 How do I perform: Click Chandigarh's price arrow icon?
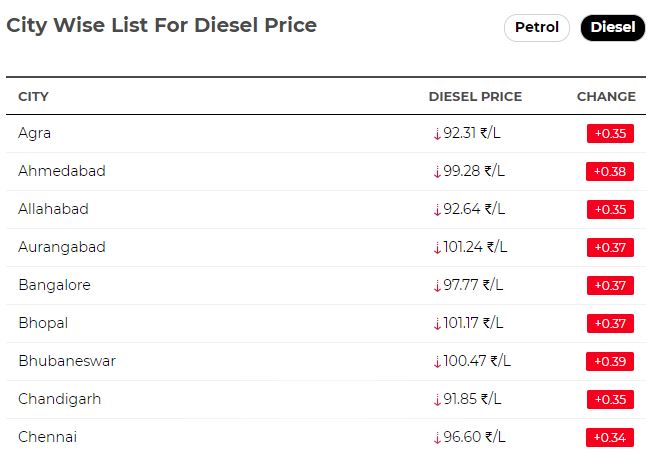(x=437, y=399)
